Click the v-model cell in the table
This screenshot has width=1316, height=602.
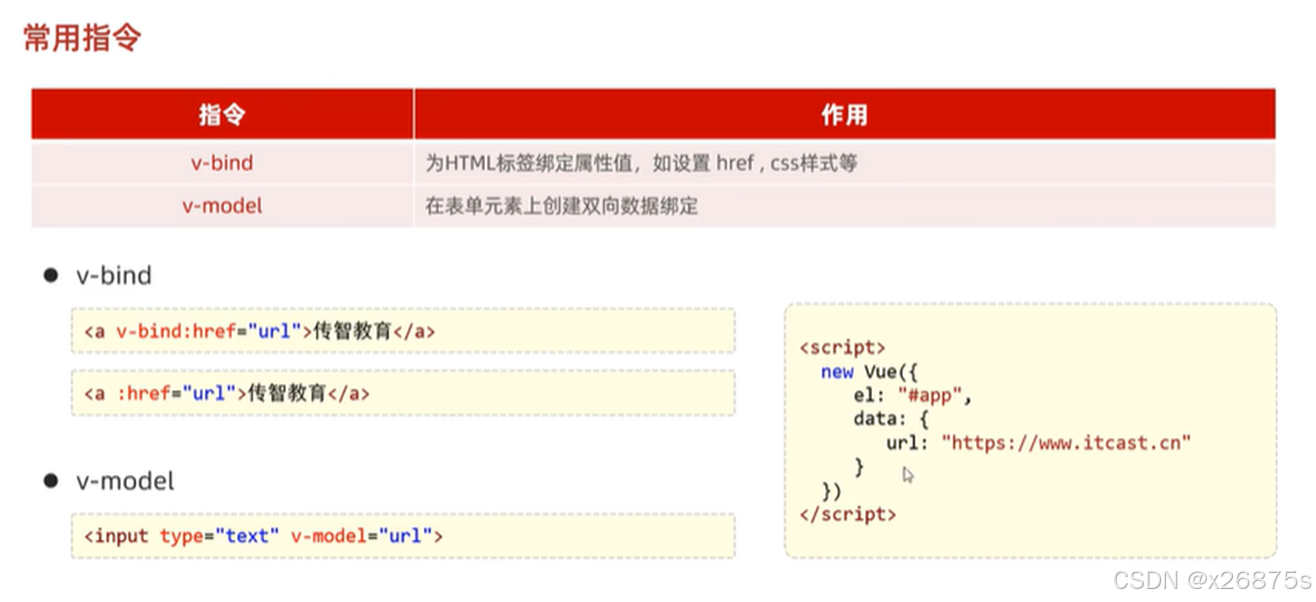[x=222, y=206]
